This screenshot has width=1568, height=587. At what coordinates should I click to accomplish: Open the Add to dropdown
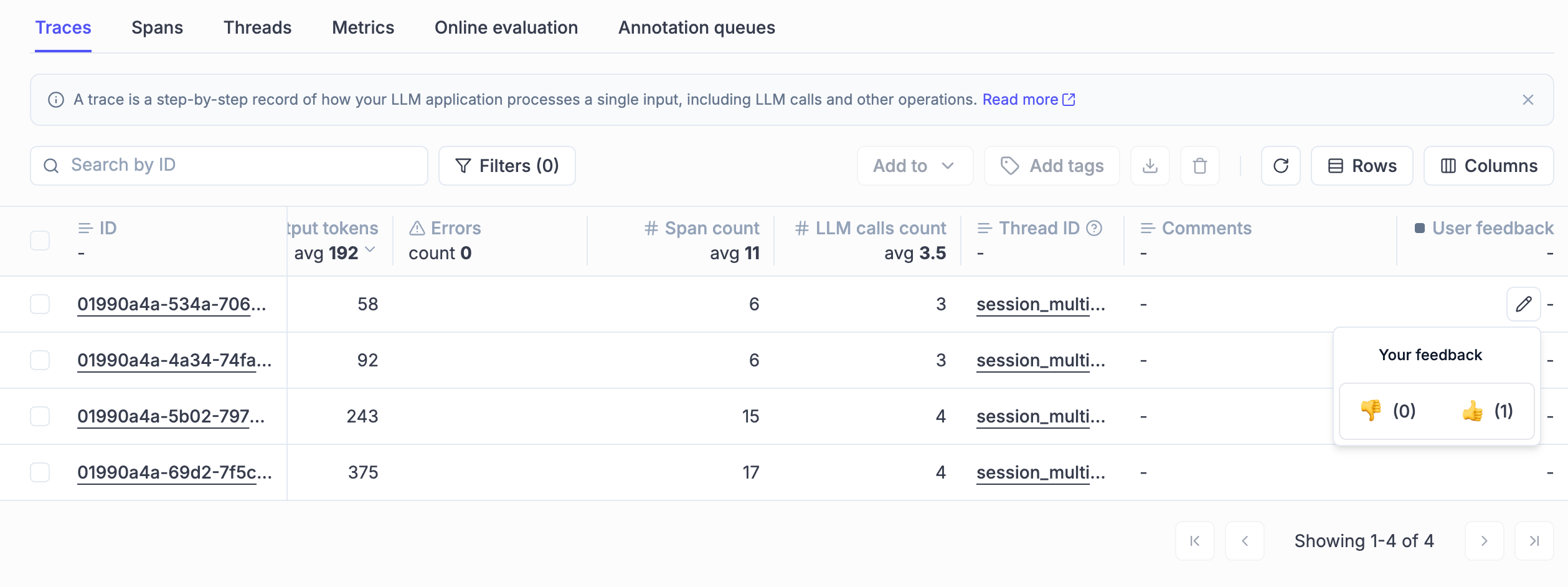click(915, 166)
